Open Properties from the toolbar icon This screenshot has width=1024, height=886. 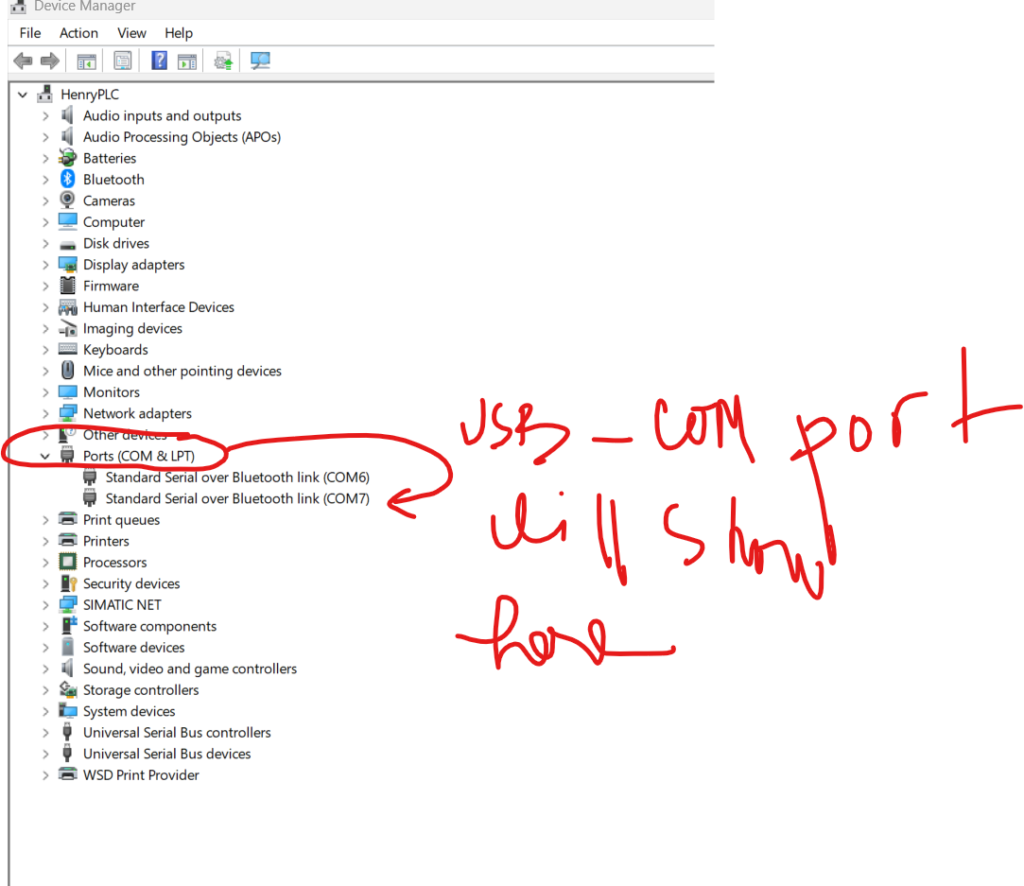123,62
